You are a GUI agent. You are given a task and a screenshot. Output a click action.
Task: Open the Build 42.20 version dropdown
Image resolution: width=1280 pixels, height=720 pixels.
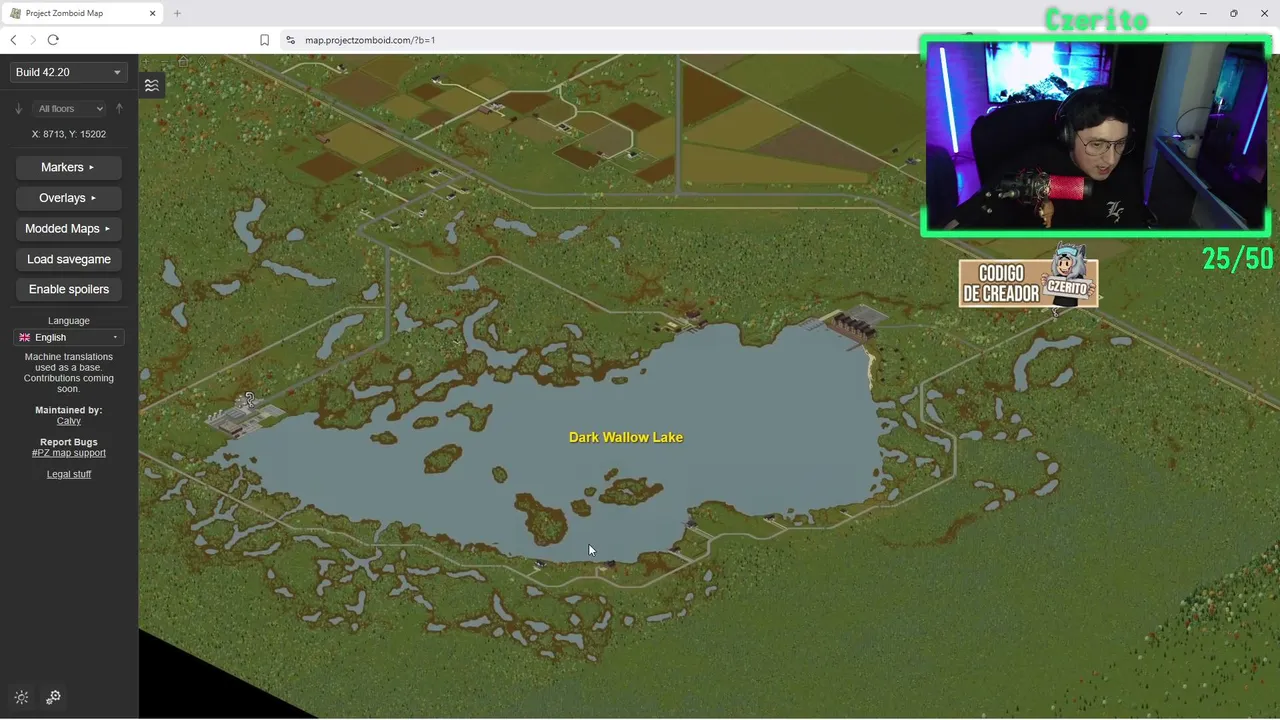[x=68, y=72]
